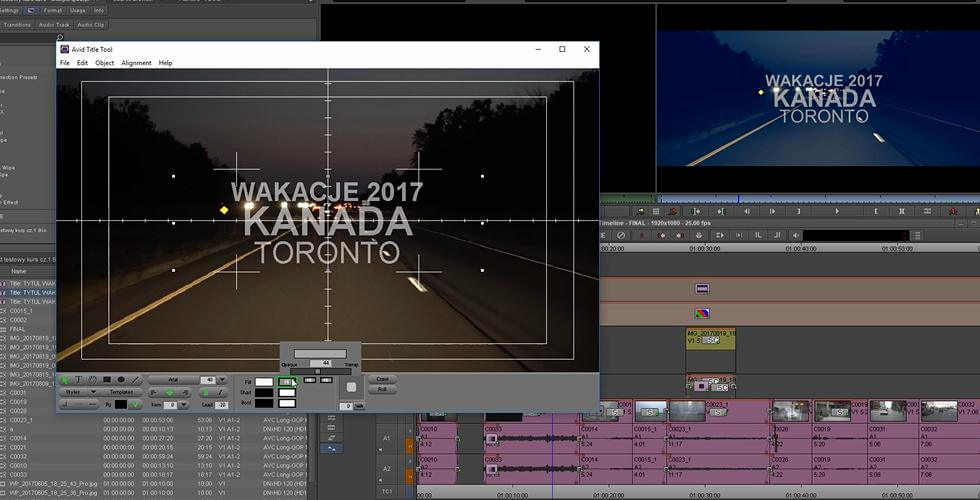The width and height of the screenshot is (980, 500).
Task: Open the point size dropdown arrow
Action: [x=222, y=379]
